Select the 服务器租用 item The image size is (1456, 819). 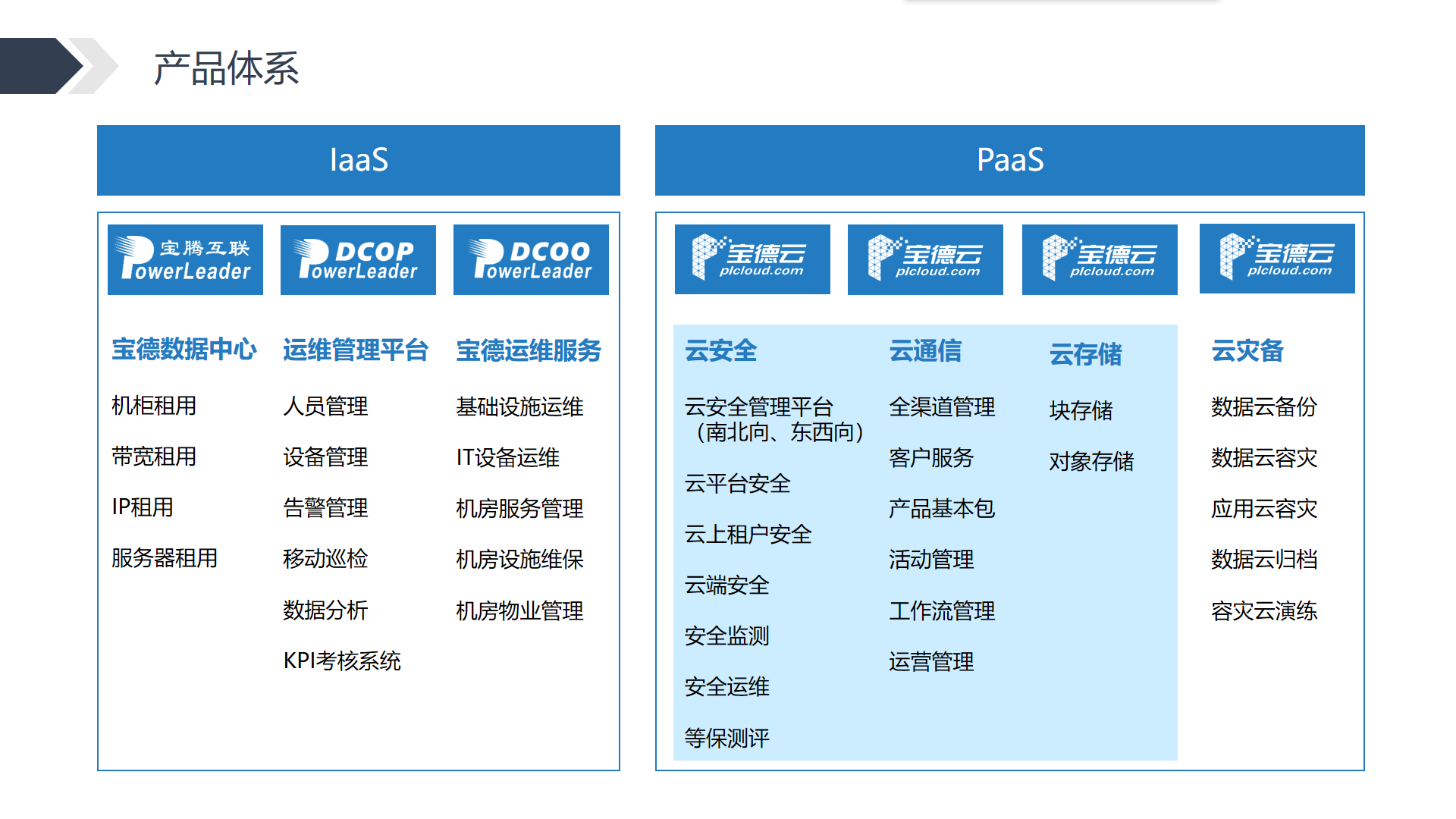click(x=165, y=558)
